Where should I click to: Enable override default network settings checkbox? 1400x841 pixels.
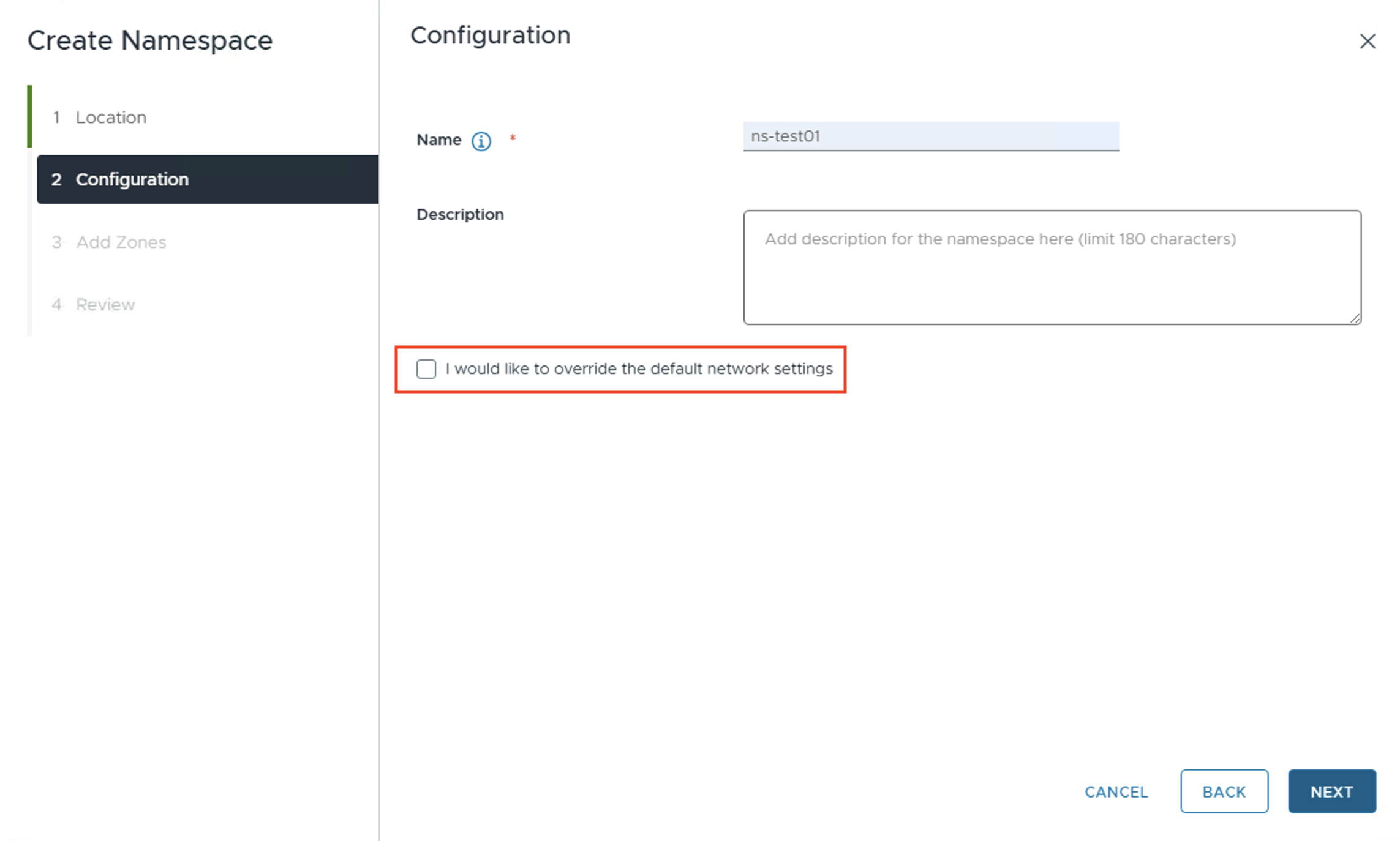coord(426,369)
